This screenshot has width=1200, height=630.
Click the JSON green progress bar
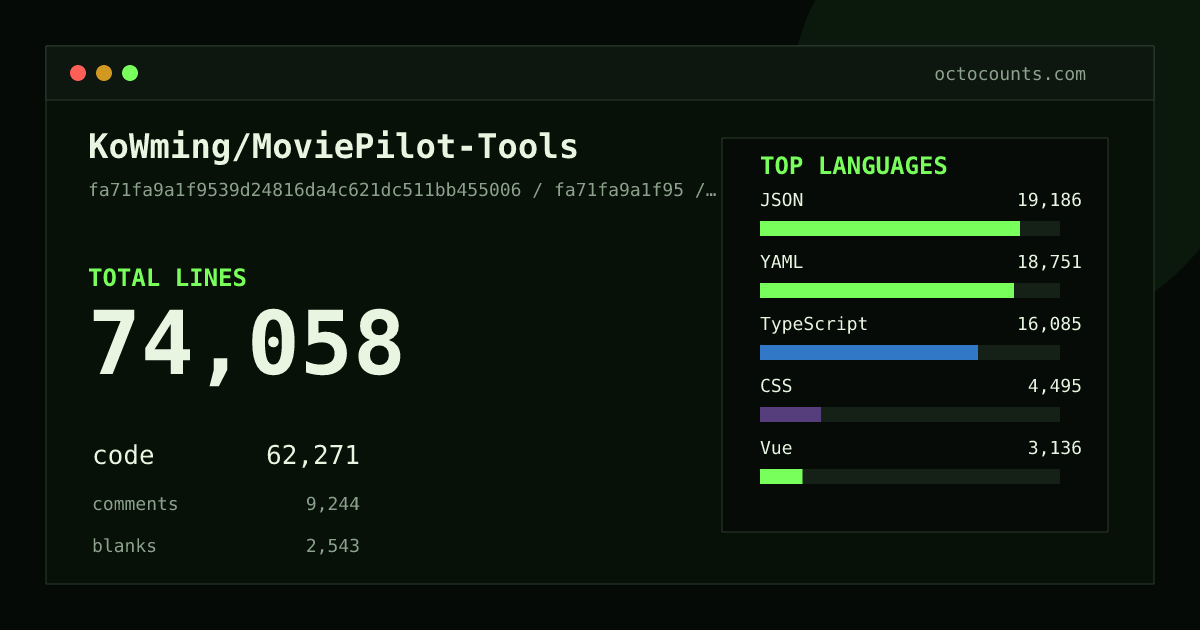click(x=890, y=229)
